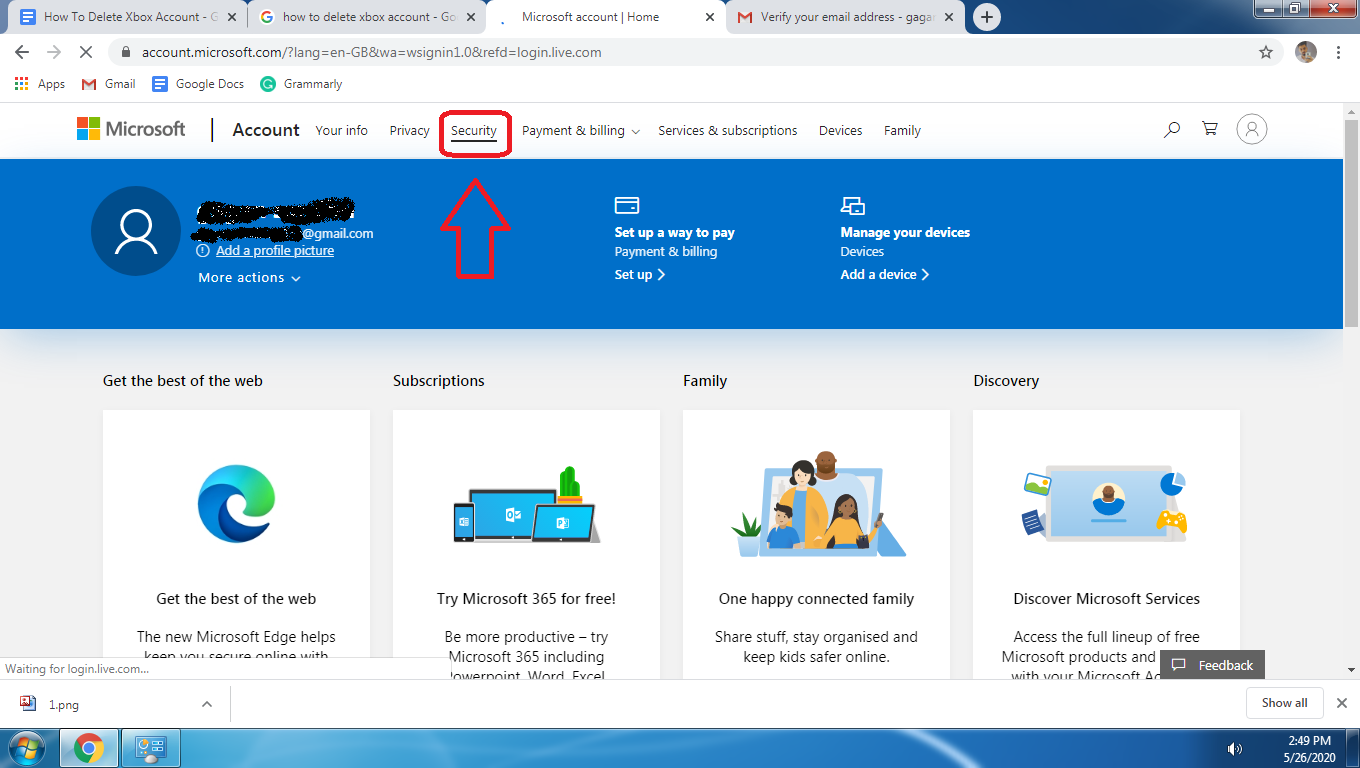
Task: Click browser forward arrow button
Action: tap(54, 52)
